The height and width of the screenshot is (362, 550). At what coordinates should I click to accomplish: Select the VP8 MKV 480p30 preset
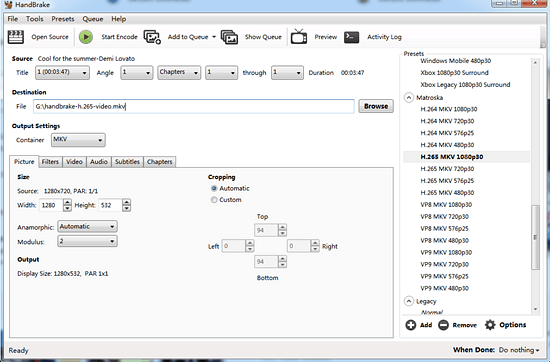coord(444,241)
